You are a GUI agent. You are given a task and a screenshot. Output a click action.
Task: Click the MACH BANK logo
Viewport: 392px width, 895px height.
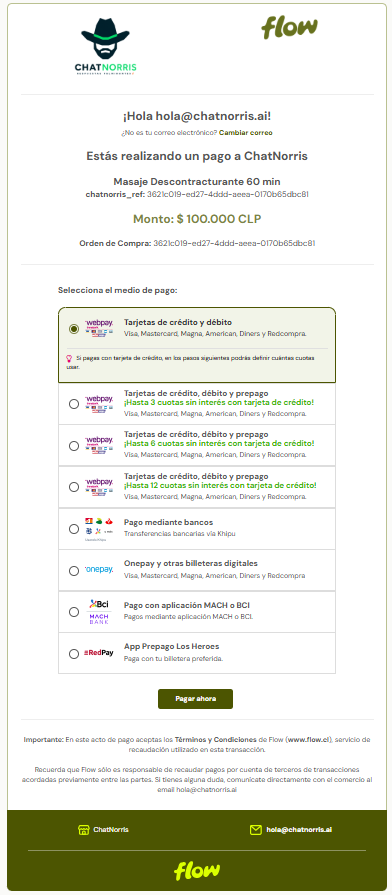point(99,619)
